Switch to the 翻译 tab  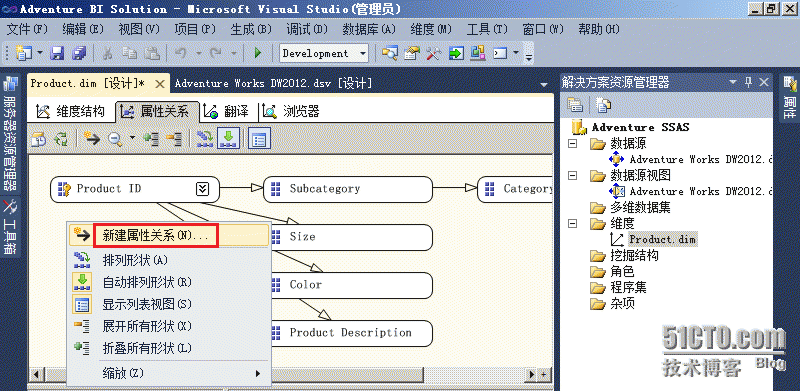pos(227,111)
